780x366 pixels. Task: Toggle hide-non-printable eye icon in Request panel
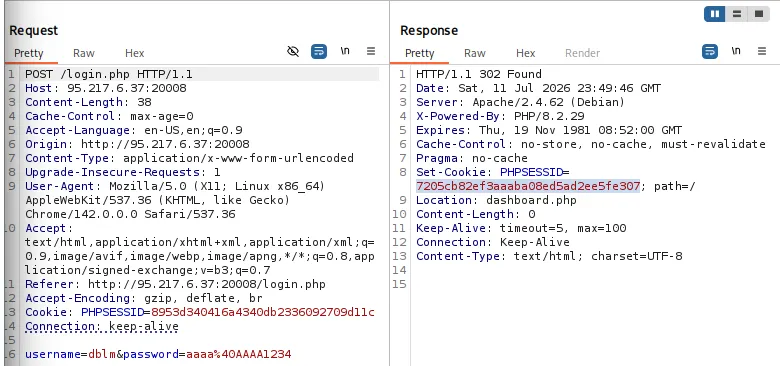(x=293, y=51)
